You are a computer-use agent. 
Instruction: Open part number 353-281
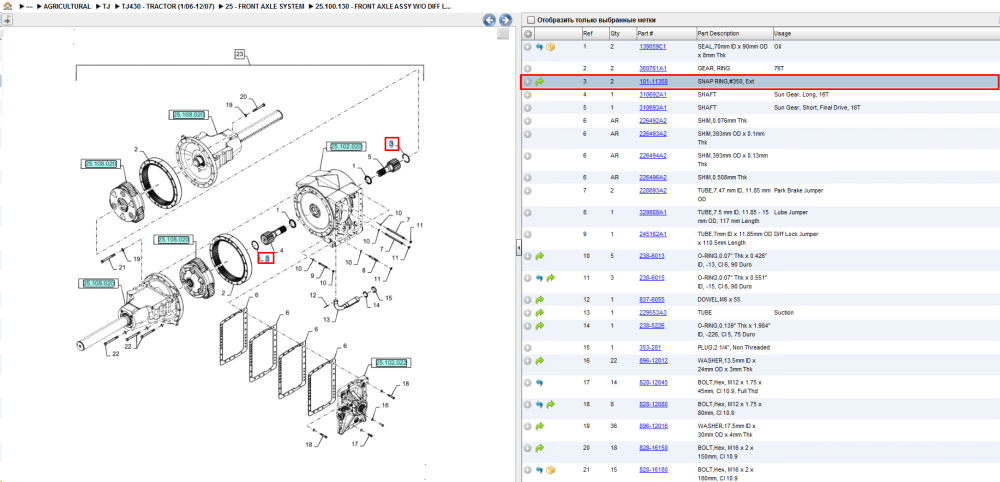click(649, 347)
